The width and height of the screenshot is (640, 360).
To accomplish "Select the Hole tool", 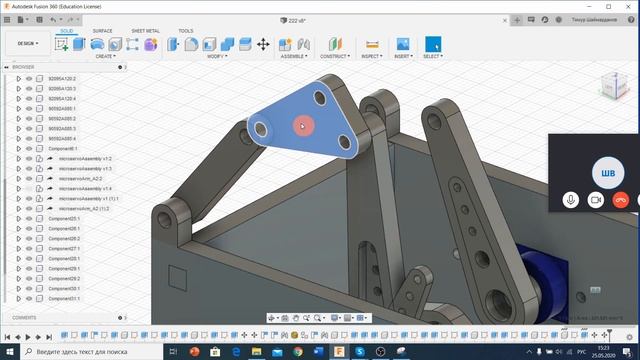I will click(115, 44).
